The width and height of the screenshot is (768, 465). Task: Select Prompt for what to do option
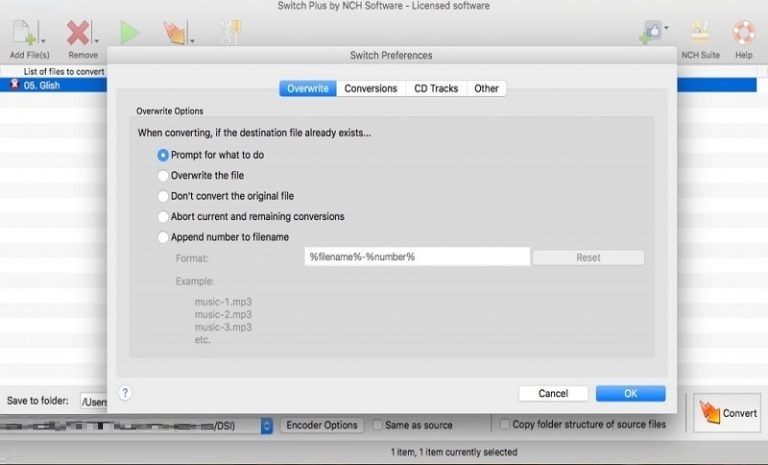[211, 155]
